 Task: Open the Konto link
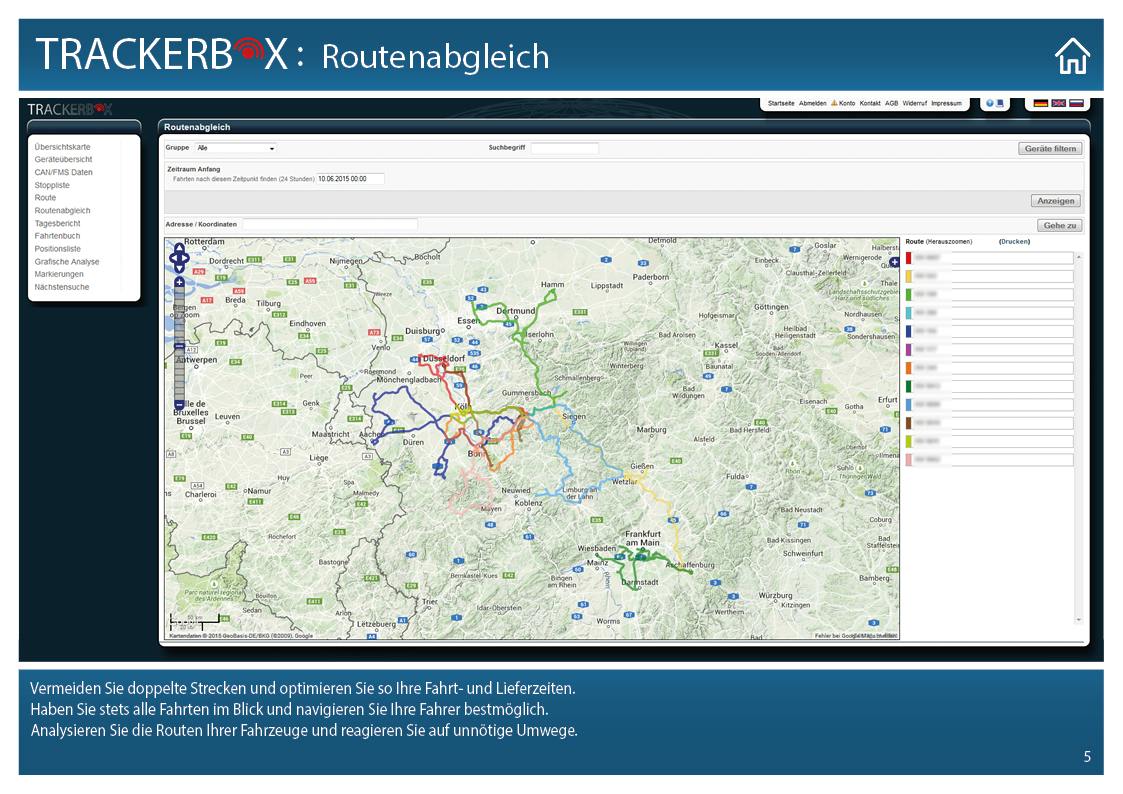tap(847, 103)
